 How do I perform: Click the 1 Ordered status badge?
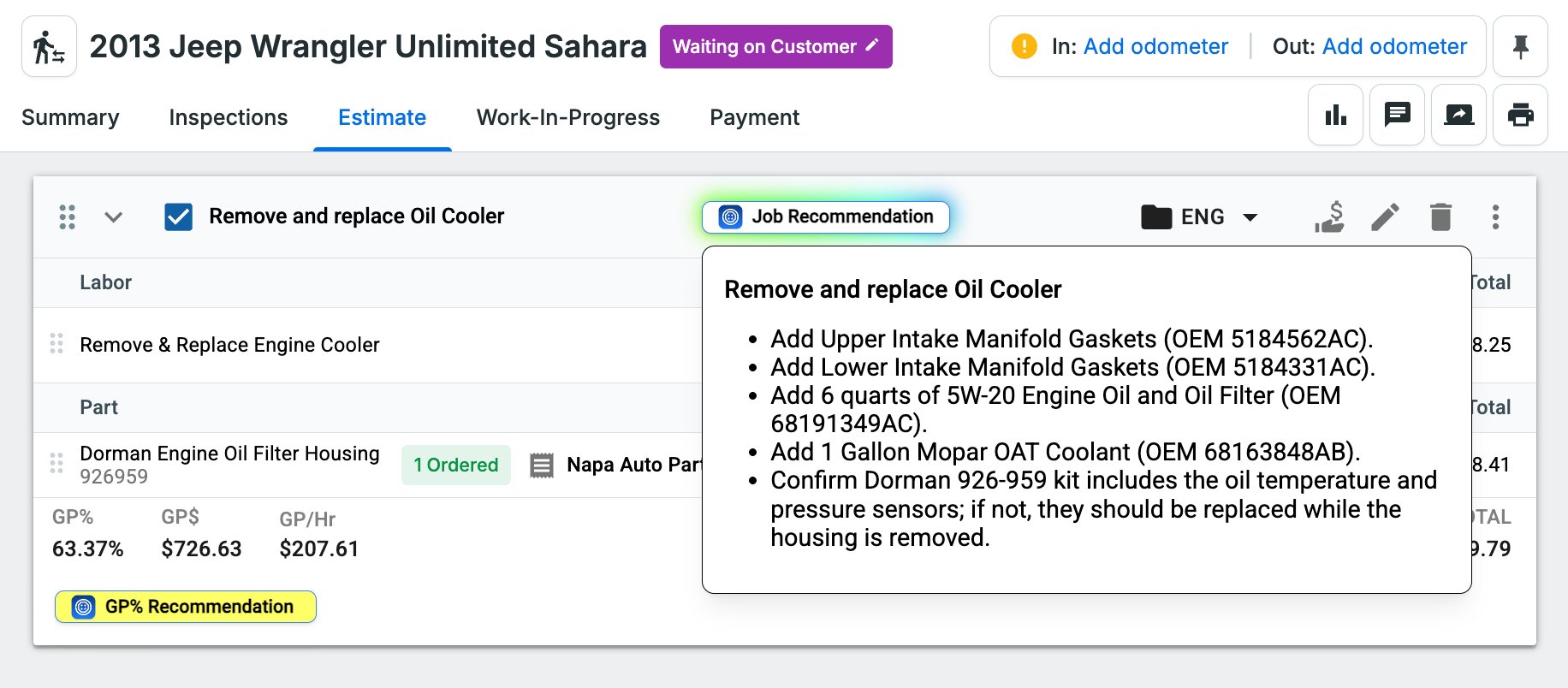[455, 466]
